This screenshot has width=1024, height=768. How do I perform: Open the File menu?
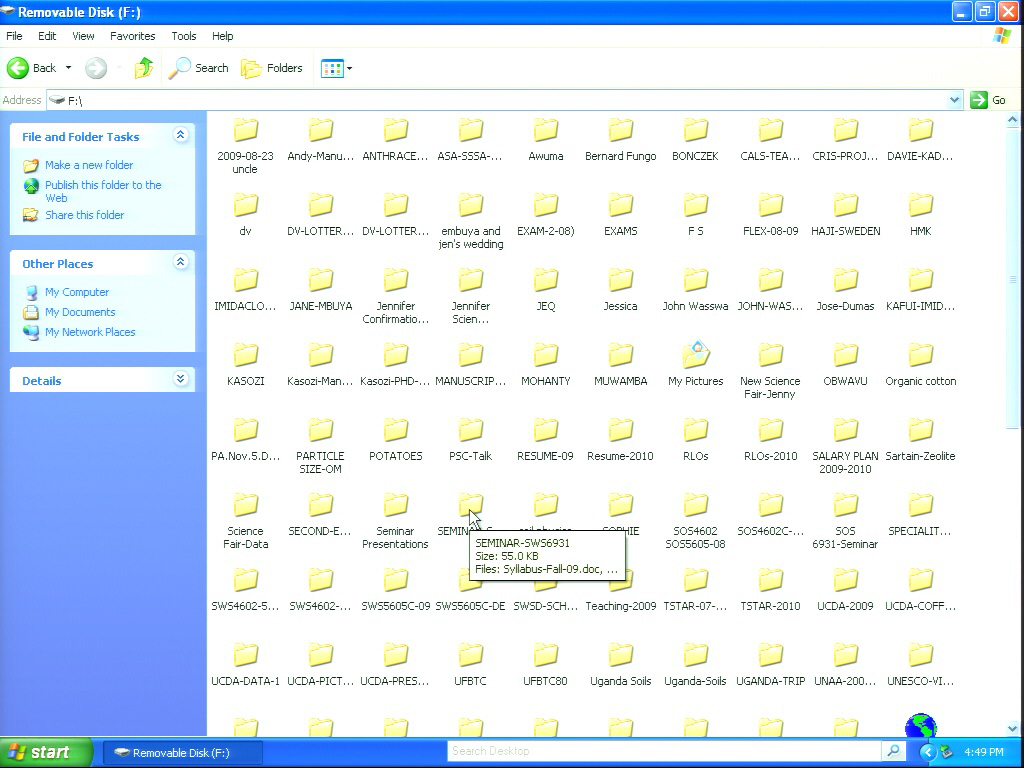coord(14,36)
